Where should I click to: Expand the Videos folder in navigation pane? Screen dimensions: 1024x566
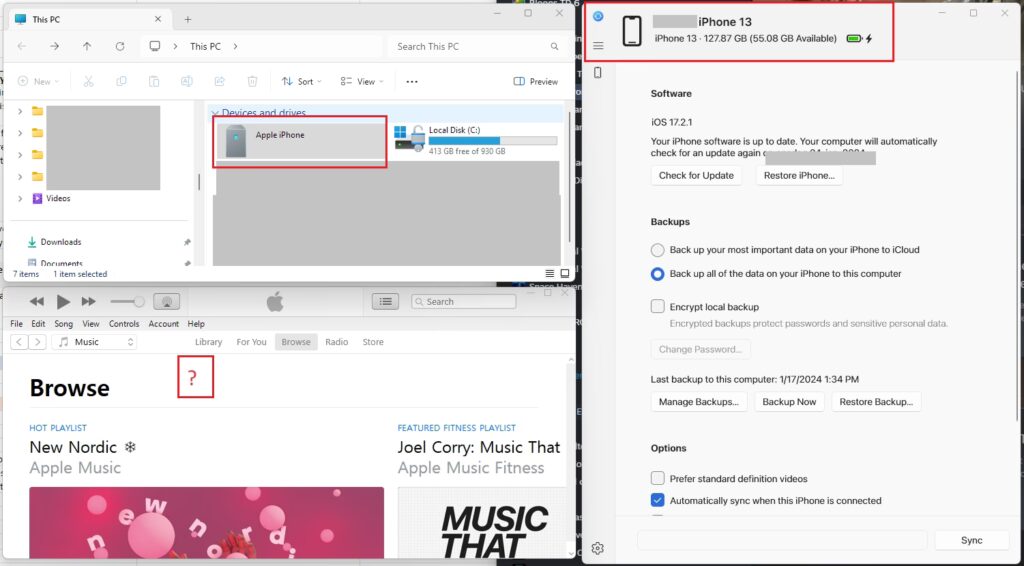pyautogui.click(x=20, y=198)
